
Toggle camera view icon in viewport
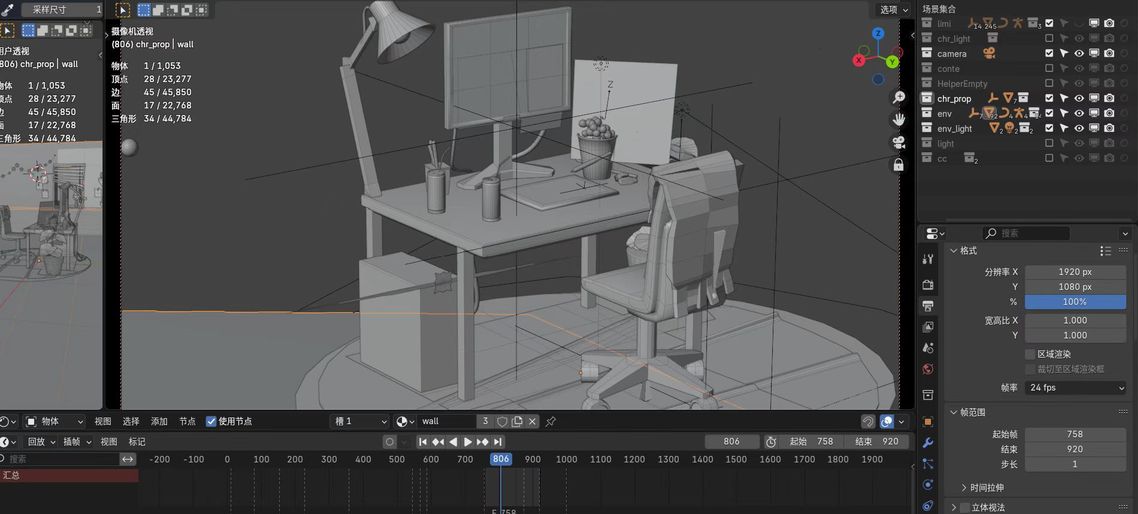899,142
